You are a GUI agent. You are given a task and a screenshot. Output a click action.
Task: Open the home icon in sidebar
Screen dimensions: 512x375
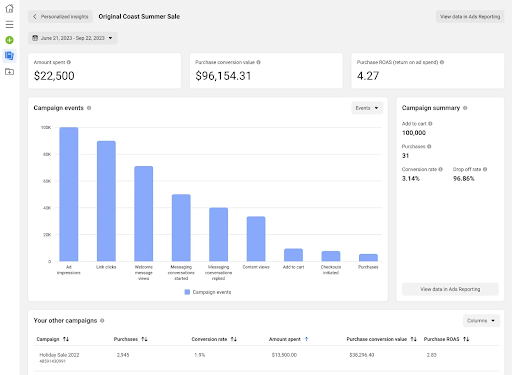click(x=9, y=8)
